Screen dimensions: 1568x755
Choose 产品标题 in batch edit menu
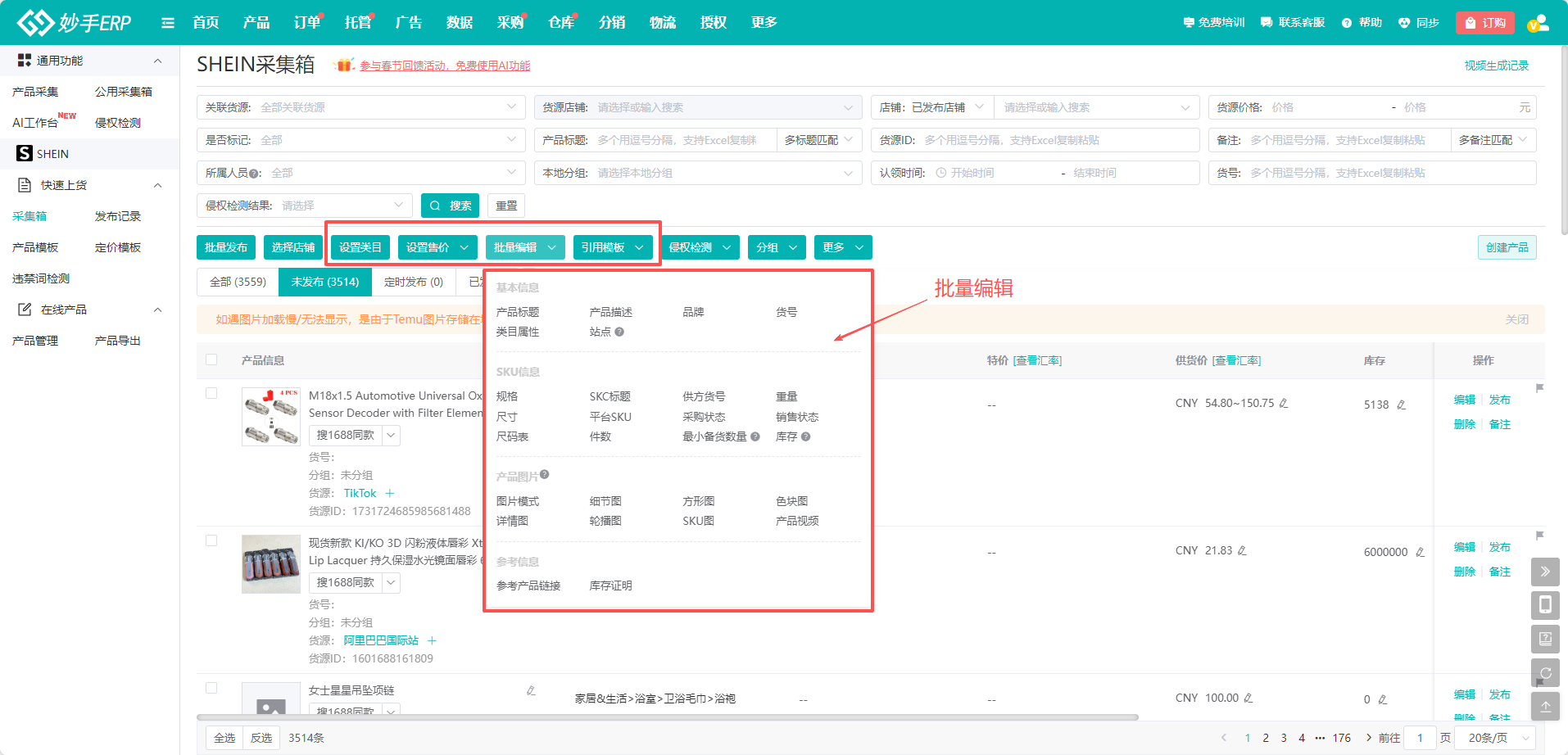click(x=518, y=312)
